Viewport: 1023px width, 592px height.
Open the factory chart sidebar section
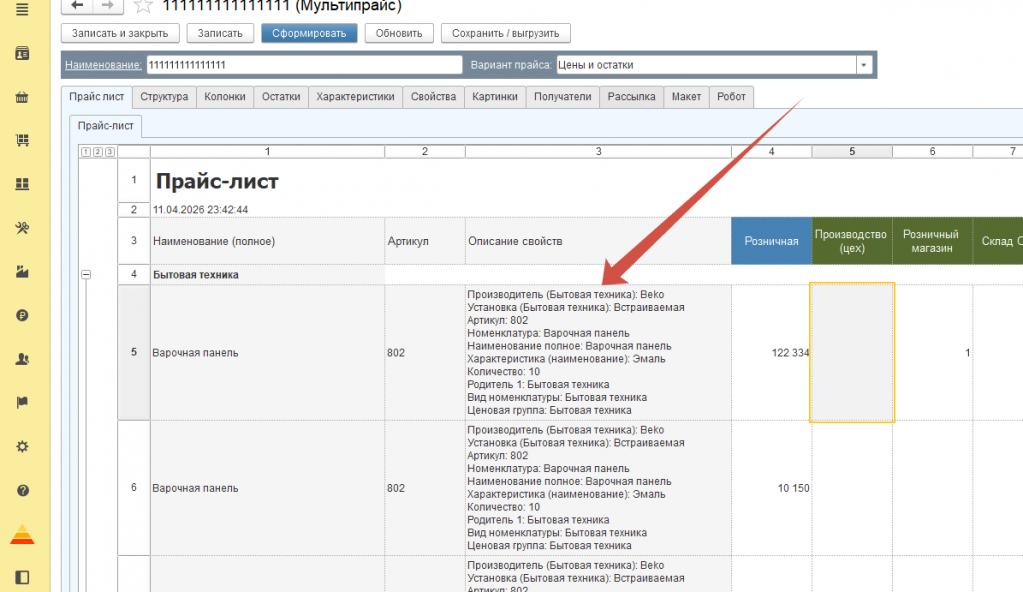tap(22, 272)
